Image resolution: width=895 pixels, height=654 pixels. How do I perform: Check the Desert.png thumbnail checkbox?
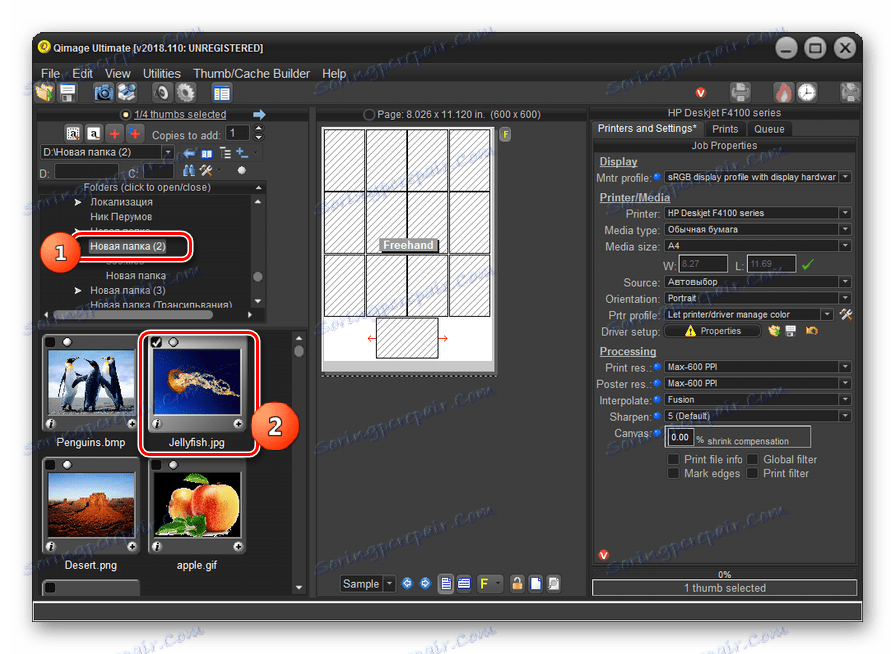50,465
